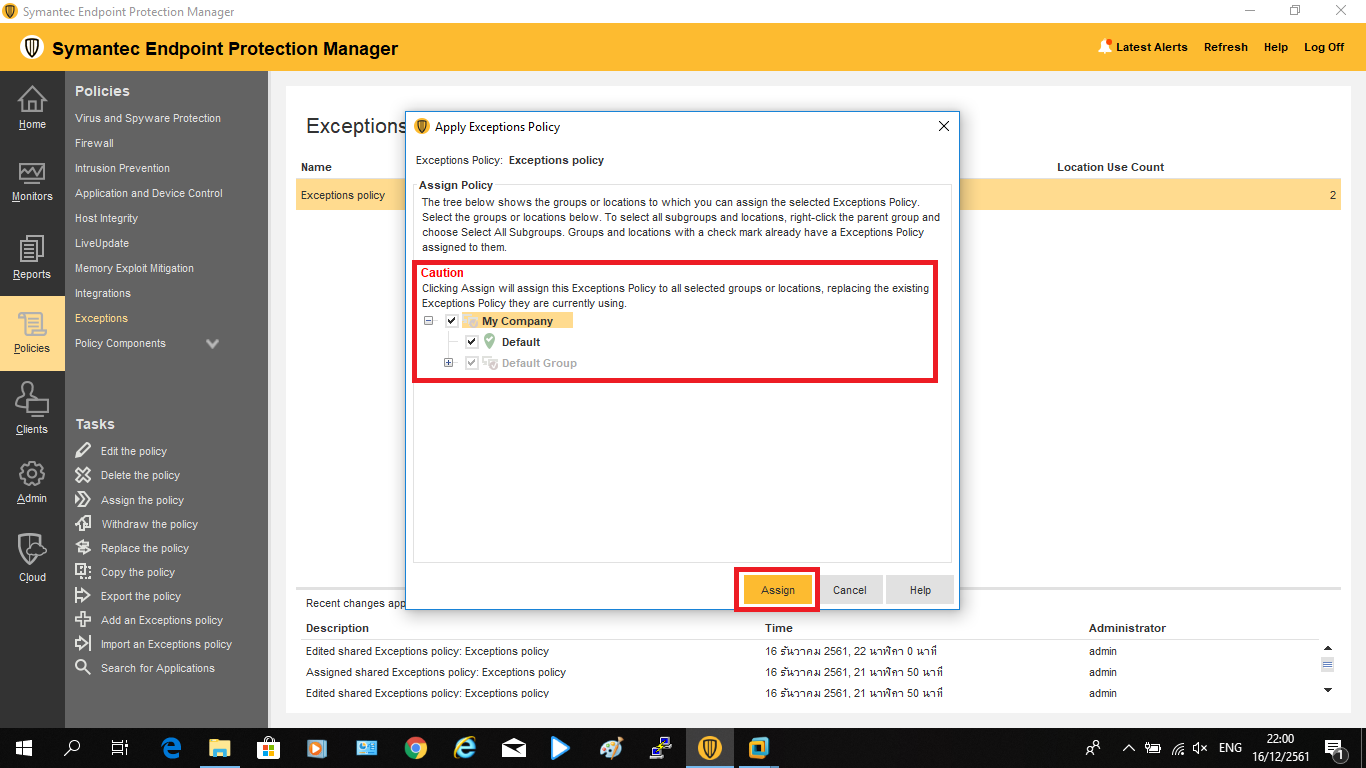This screenshot has width=1366, height=768.
Task: Select Intrusion Prevention policy type
Action: pyautogui.click(x=122, y=168)
